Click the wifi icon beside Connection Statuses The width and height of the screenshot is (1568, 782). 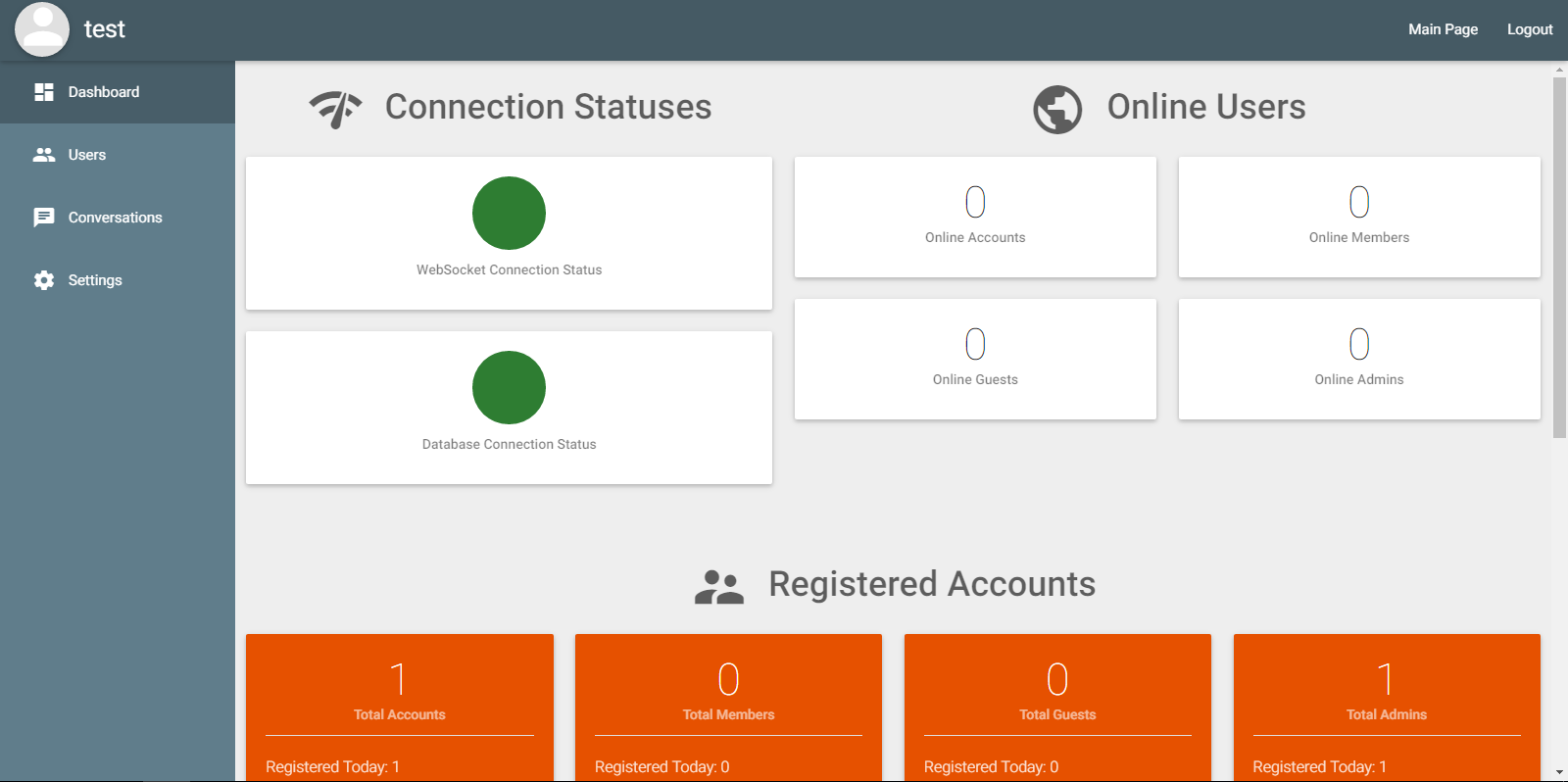coord(335,109)
